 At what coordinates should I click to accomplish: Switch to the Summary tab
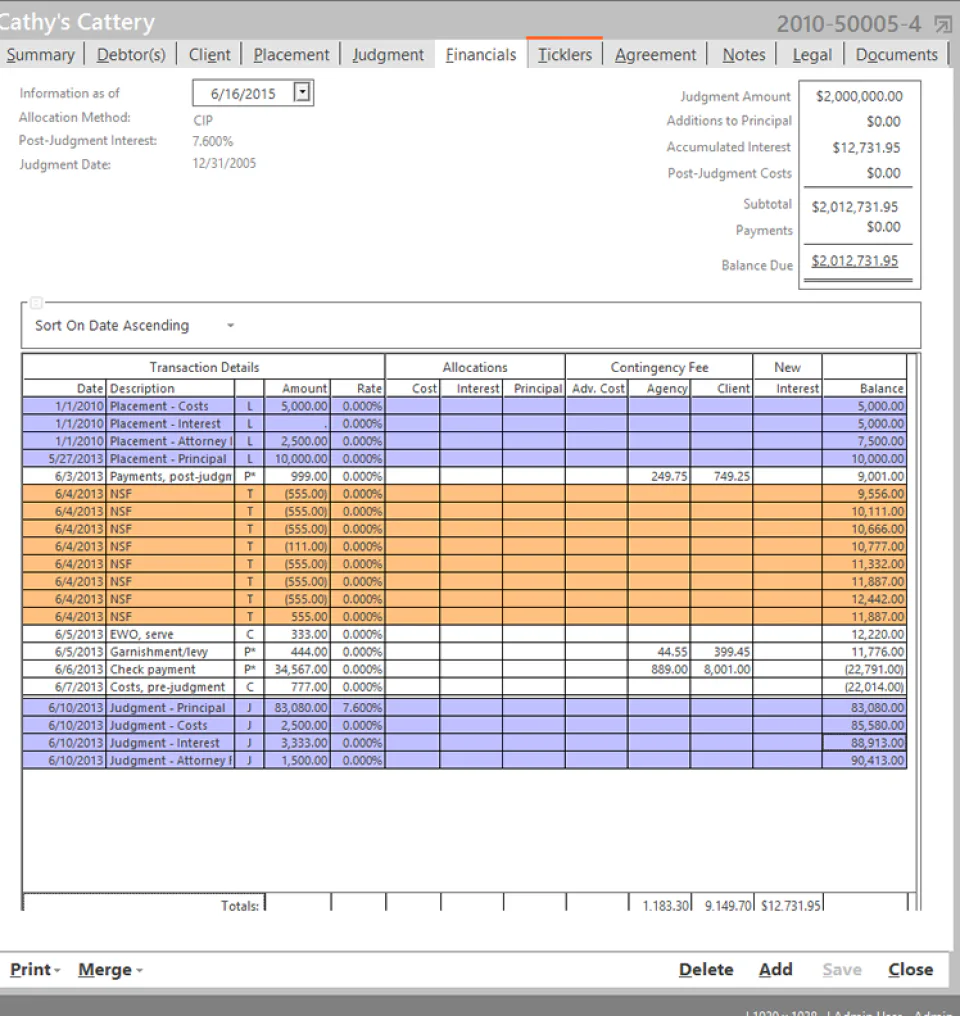tap(40, 54)
